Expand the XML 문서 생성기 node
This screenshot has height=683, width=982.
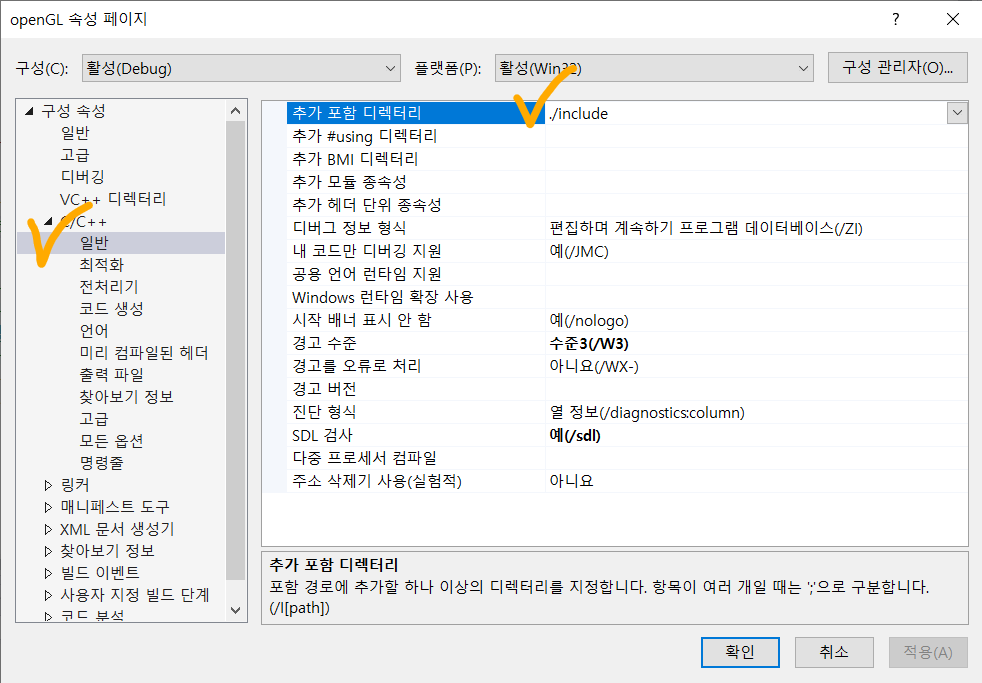[x=48, y=529]
